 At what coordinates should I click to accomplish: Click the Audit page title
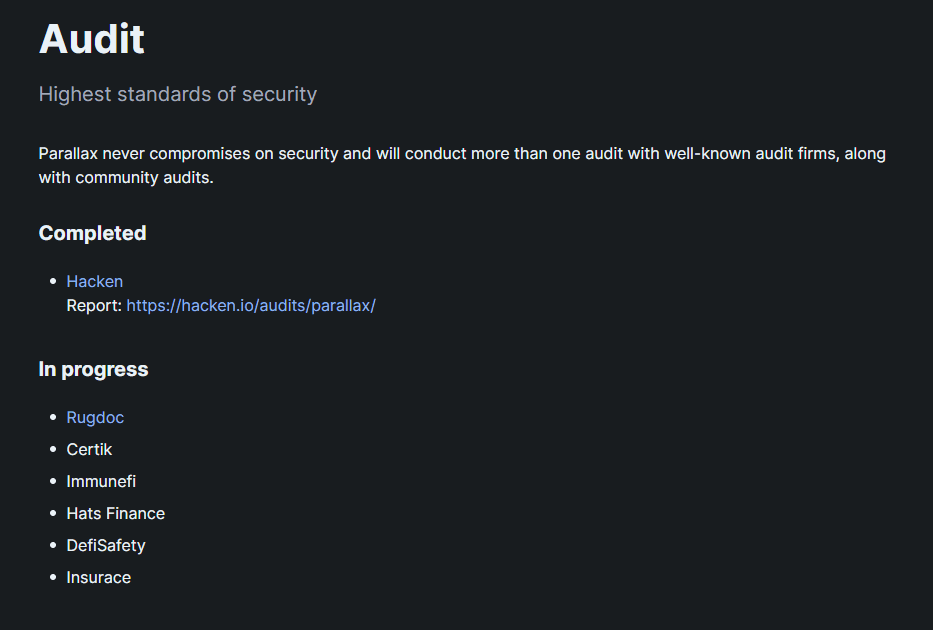[92, 39]
